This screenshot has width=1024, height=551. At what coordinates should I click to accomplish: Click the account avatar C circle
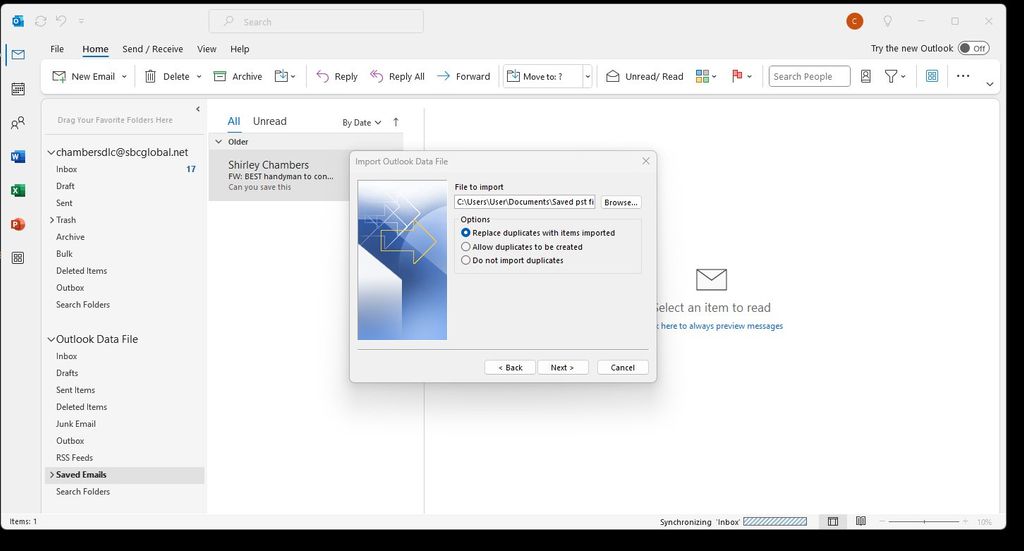(854, 21)
